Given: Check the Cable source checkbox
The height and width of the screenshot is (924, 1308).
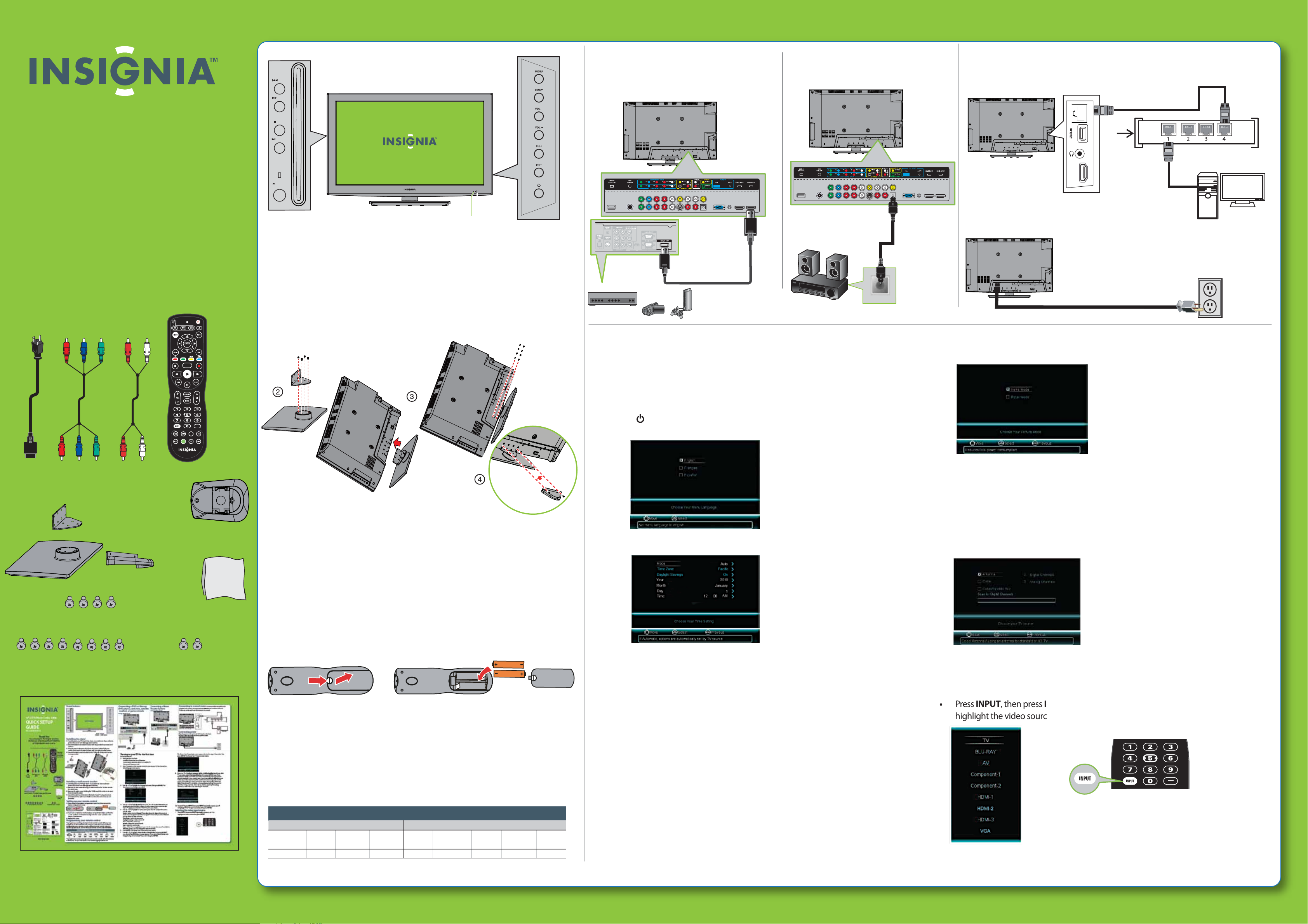Looking at the screenshot, I should tap(979, 582).
